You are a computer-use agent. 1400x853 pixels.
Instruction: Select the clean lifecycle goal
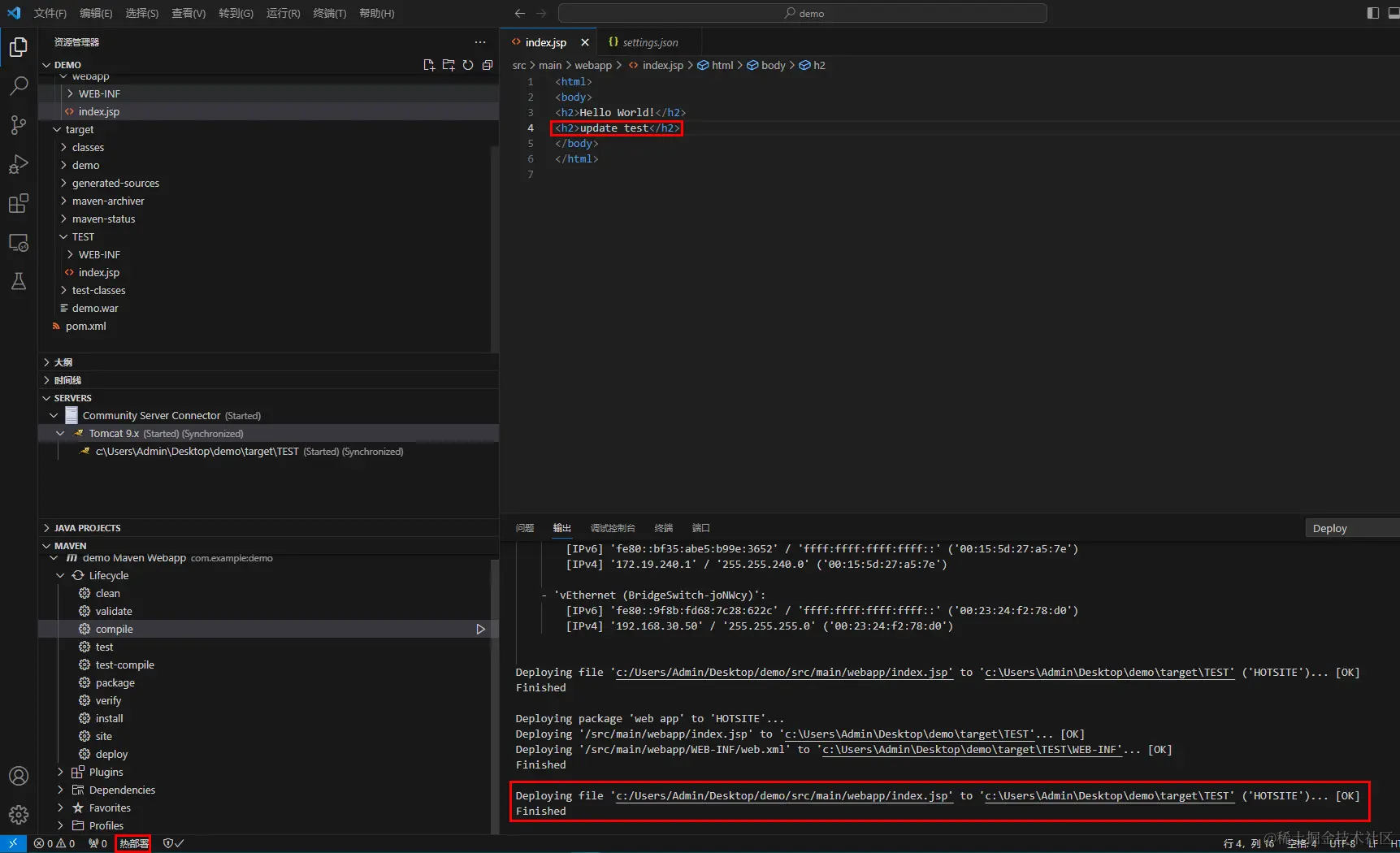pyautogui.click(x=107, y=593)
